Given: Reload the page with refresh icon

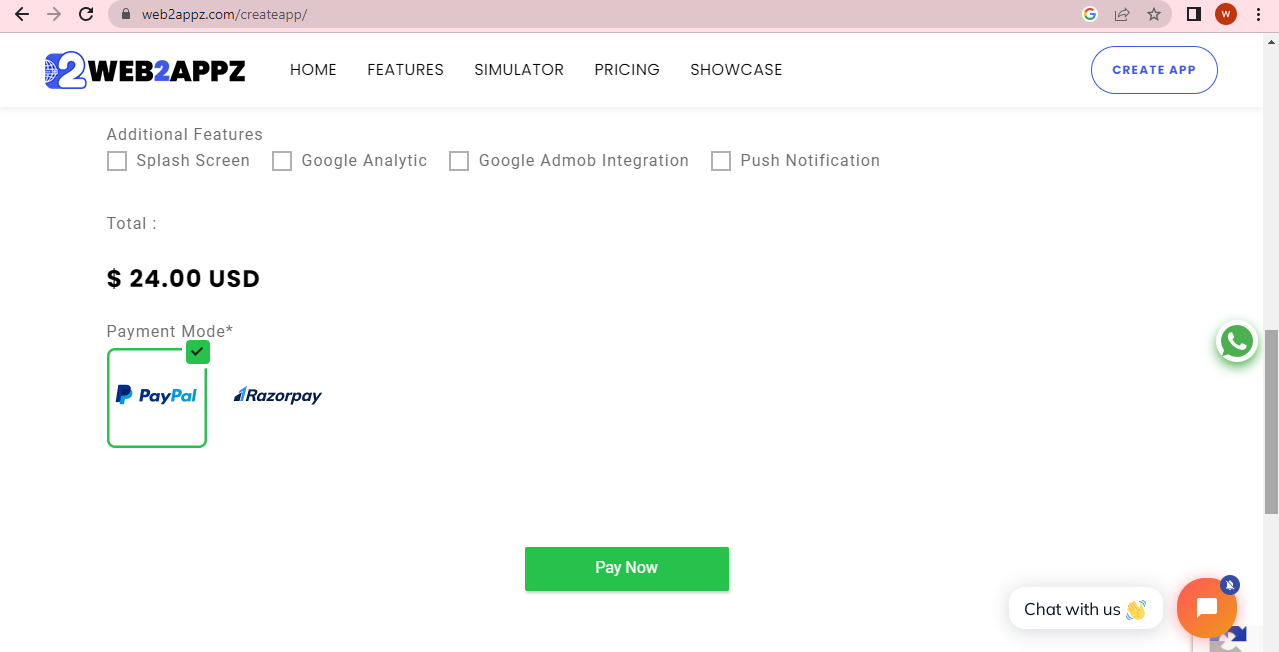Looking at the screenshot, I should 85,15.
